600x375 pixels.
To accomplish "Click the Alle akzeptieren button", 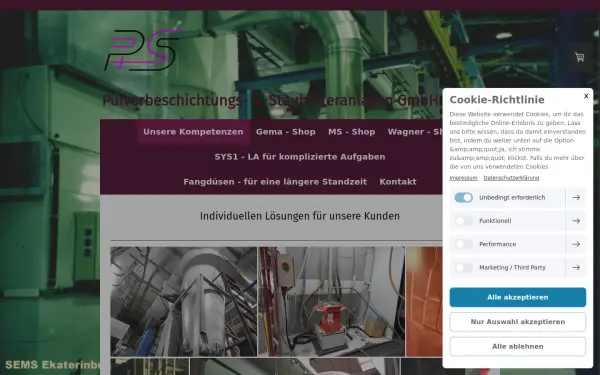I will (517, 297).
